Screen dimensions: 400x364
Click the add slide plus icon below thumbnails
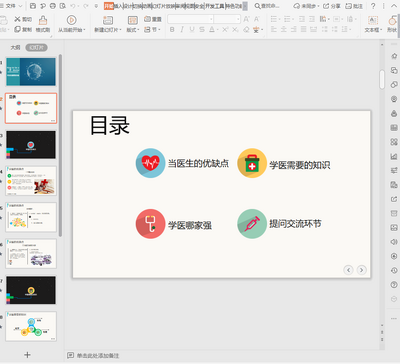(27, 355)
